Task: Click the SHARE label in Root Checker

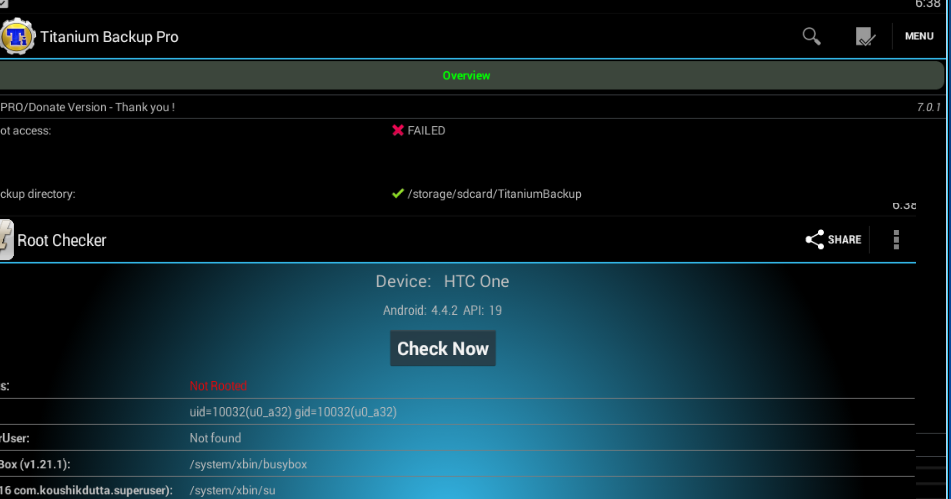Action: 844,239
